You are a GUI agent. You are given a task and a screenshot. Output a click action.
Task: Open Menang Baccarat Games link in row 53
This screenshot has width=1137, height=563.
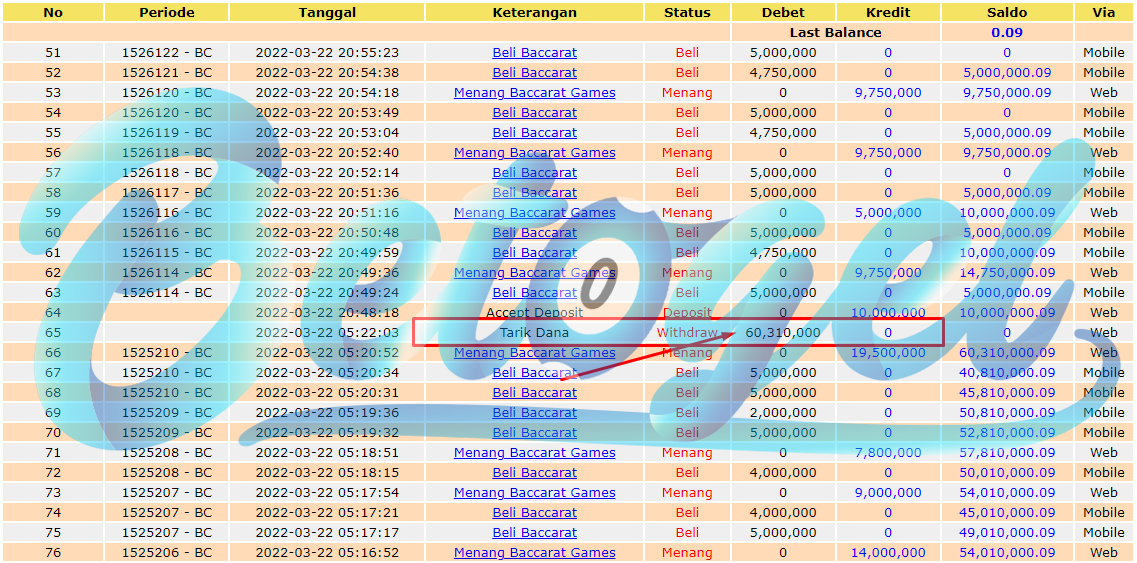pos(534,93)
